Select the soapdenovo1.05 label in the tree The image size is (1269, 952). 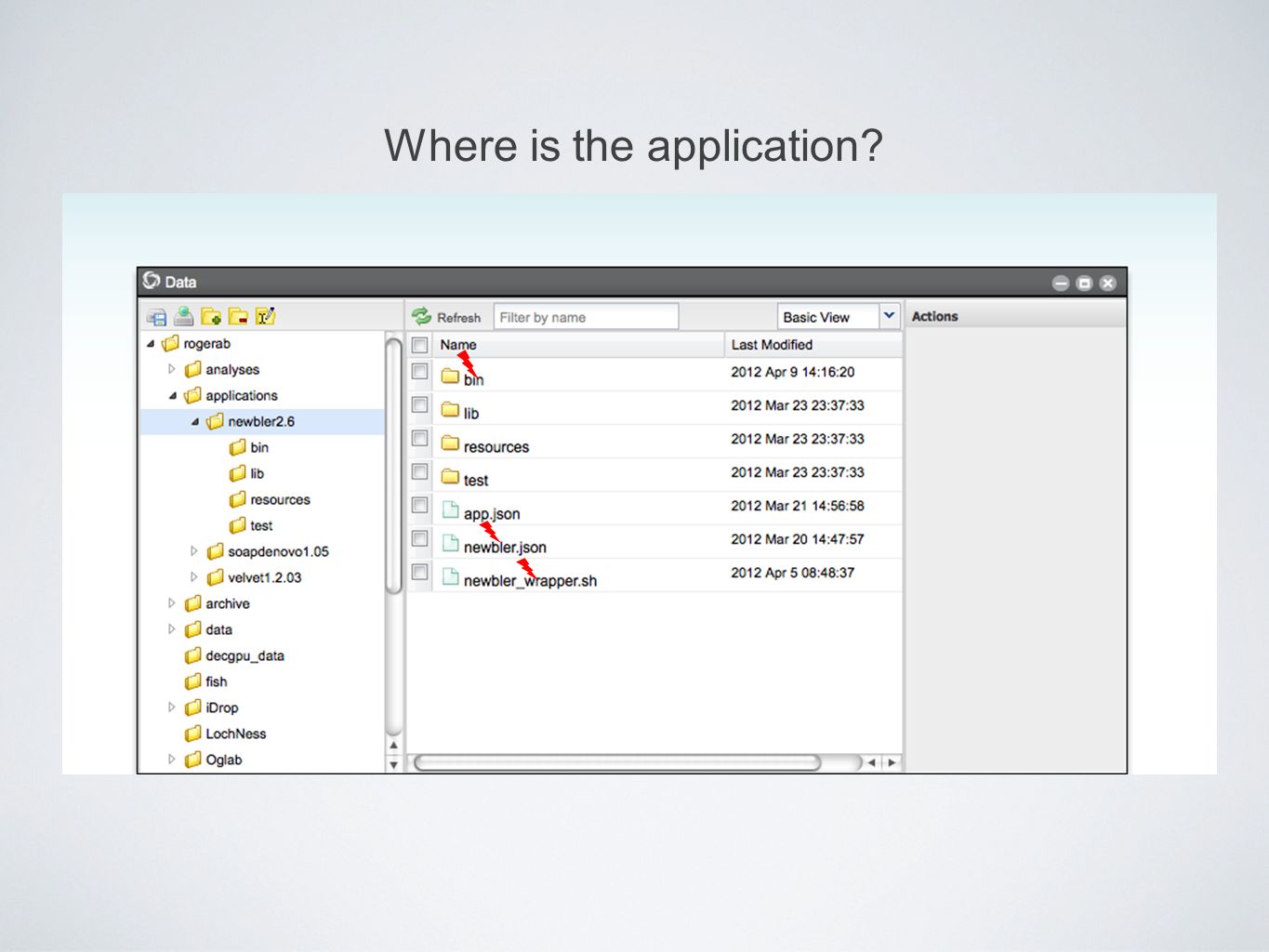(x=279, y=552)
